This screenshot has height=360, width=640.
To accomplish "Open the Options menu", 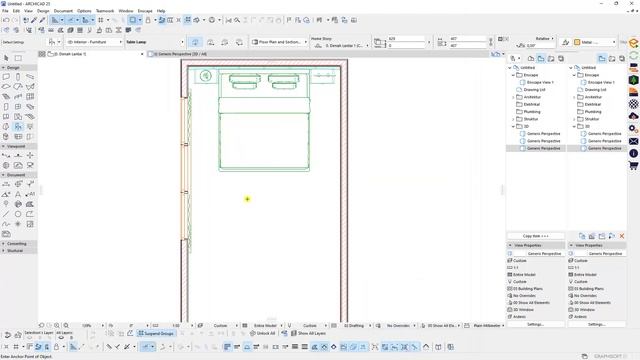I will [84, 11].
